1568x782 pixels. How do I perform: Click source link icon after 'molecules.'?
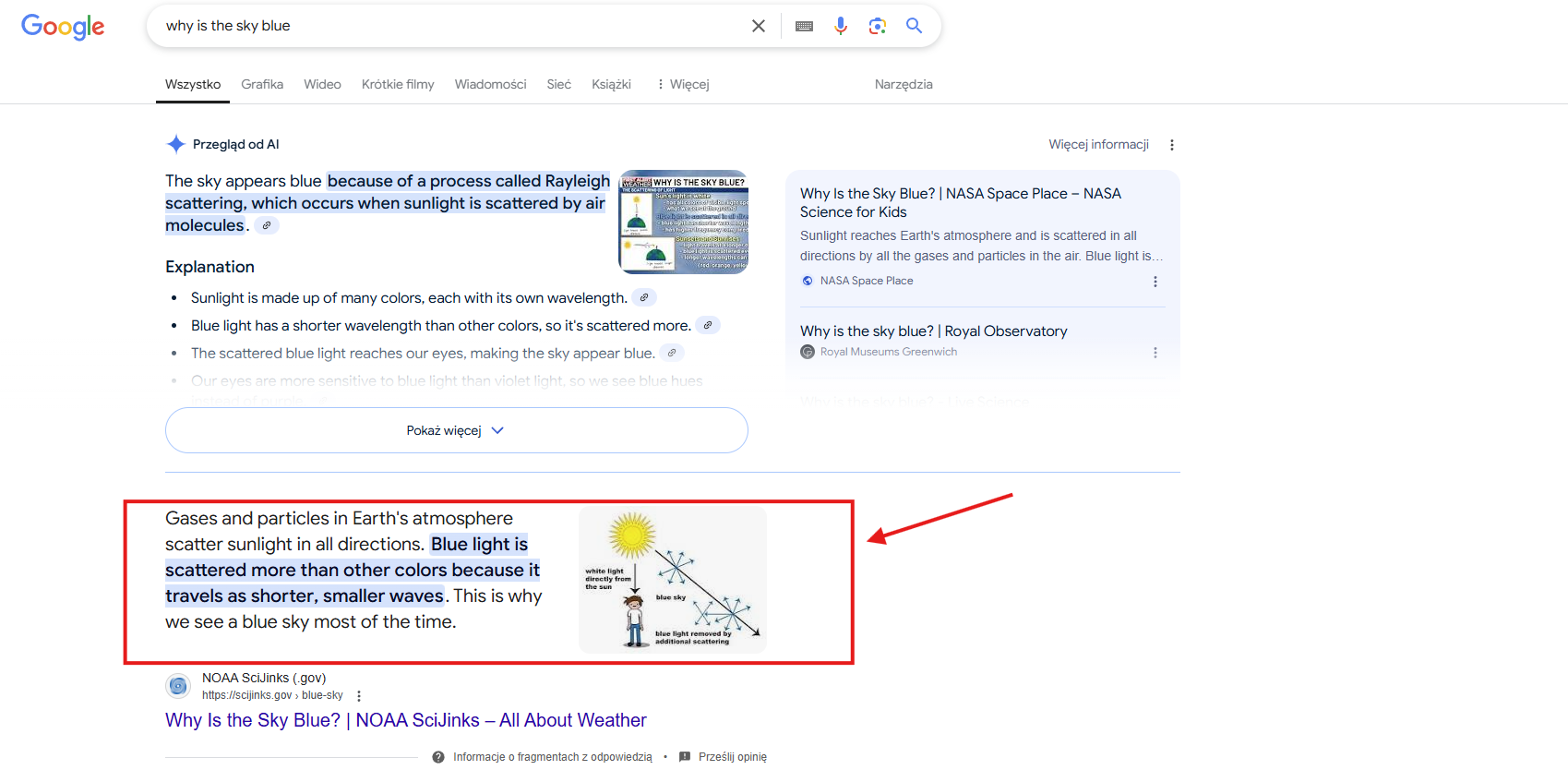(x=267, y=225)
